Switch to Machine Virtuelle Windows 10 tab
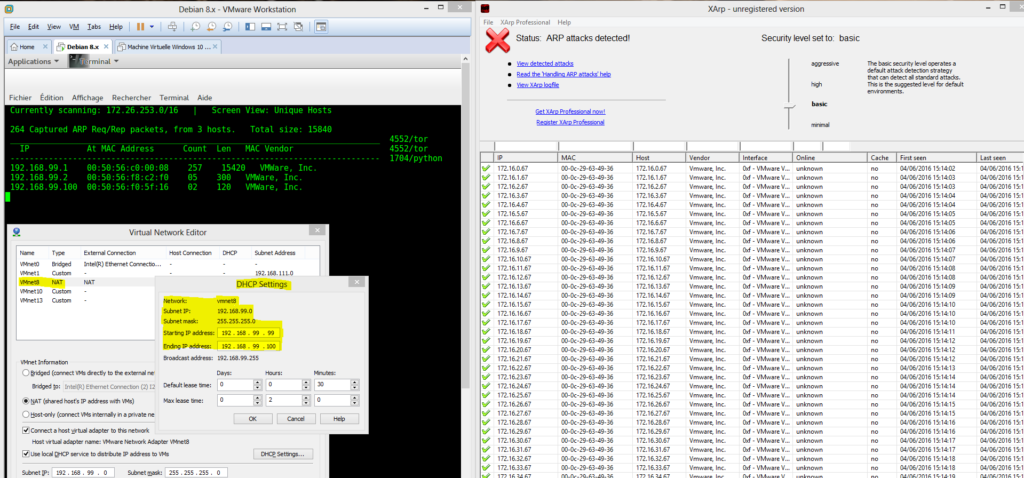Viewport: 1024px width, 478px height. pos(168,47)
